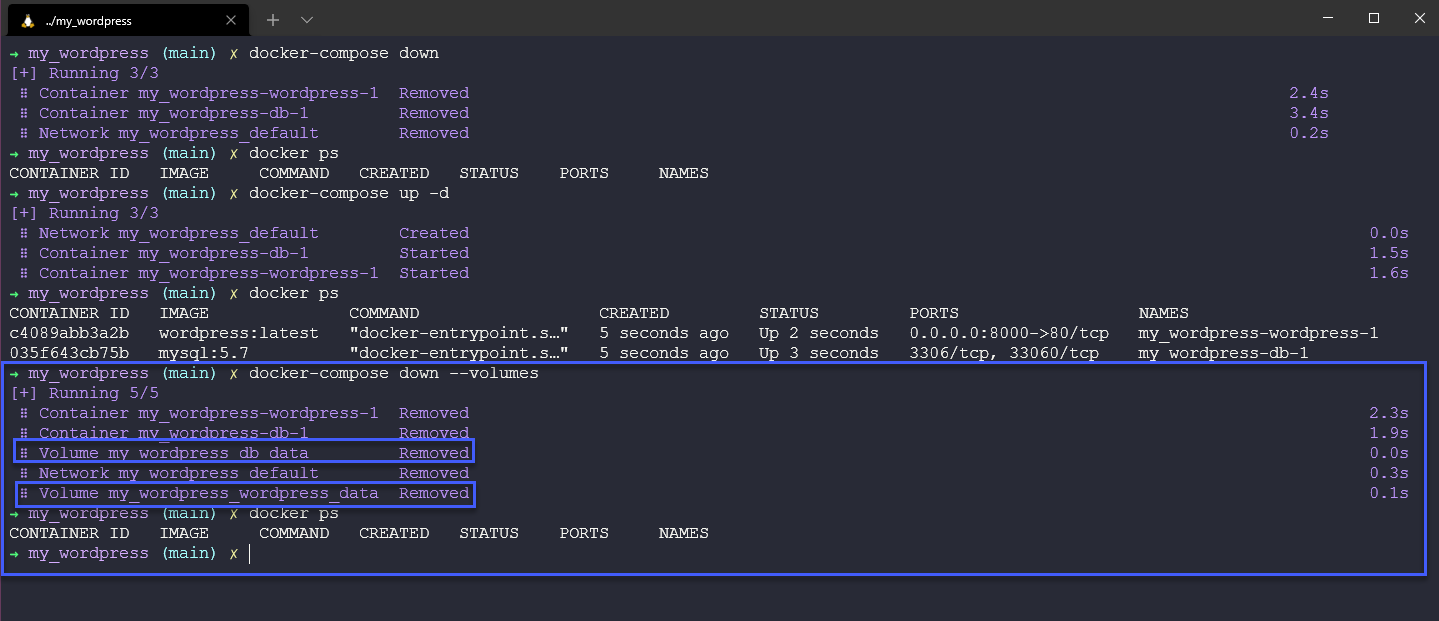Click the cursor at the last empty prompt
This screenshot has width=1439, height=621.
point(249,553)
